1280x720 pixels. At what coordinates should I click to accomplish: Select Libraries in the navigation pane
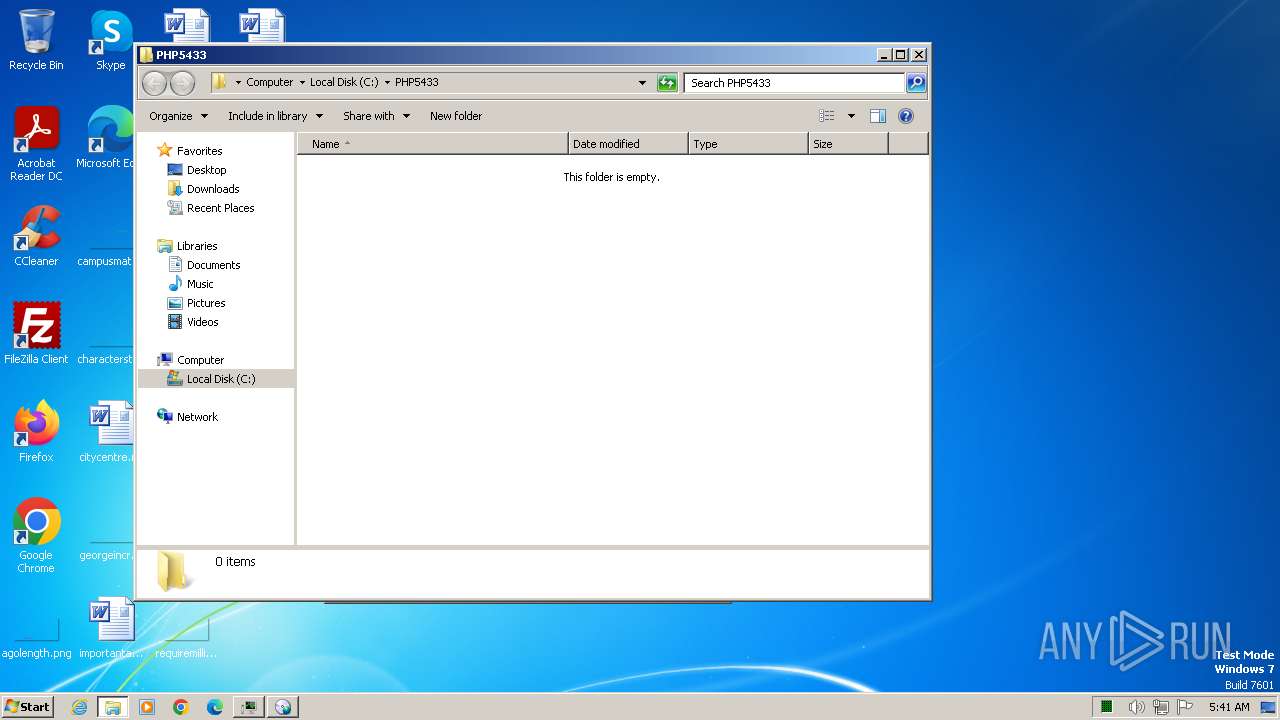(x=197, y=246)
